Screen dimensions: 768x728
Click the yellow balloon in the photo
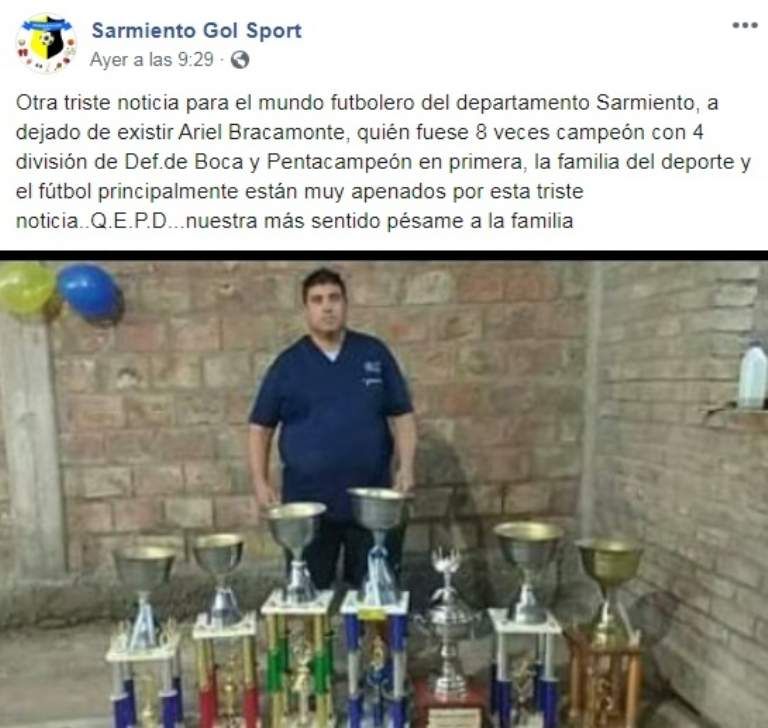27,288
